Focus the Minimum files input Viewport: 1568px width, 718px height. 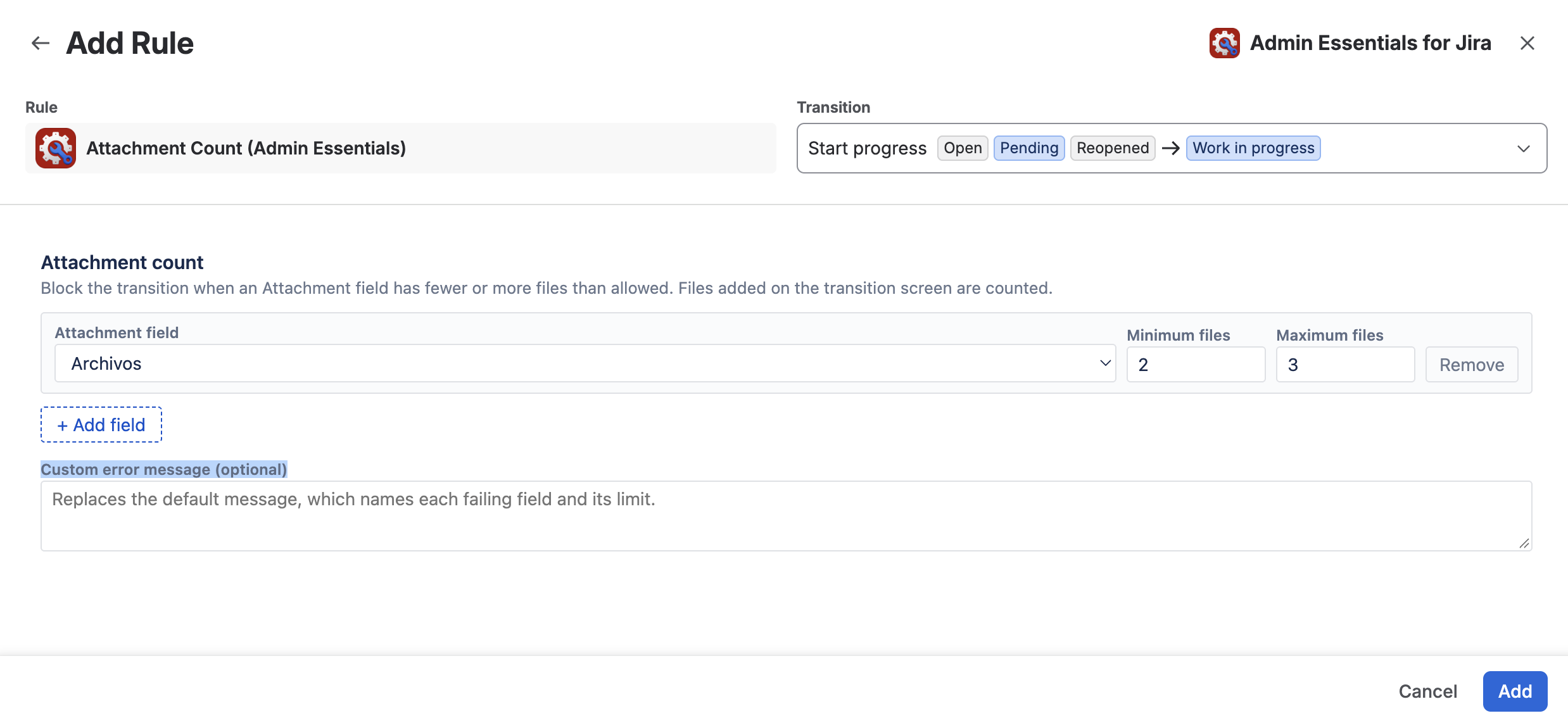(x=1196, y=365)
